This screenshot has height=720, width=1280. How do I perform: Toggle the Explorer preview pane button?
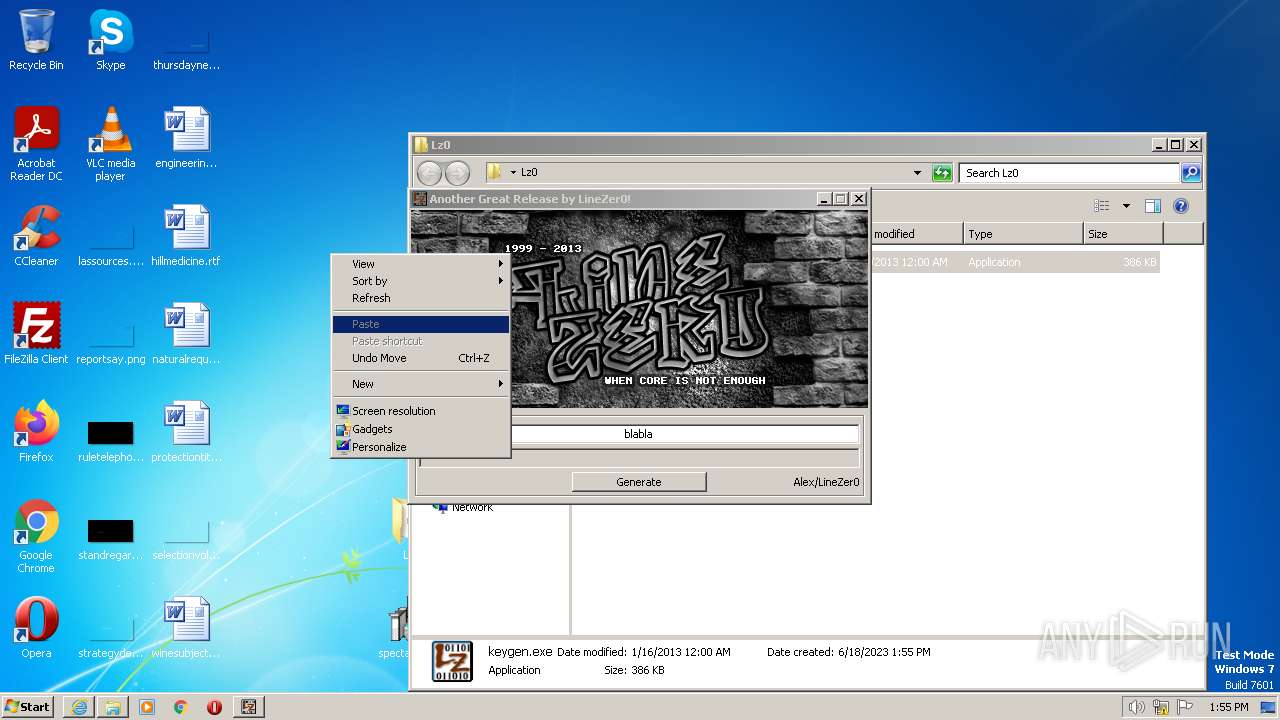(x=1152, y=206)
